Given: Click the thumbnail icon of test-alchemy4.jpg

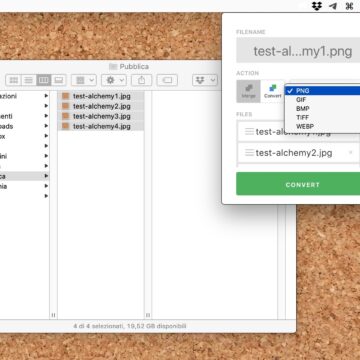Looking at the screenshot, I should [x=66, y=126].
